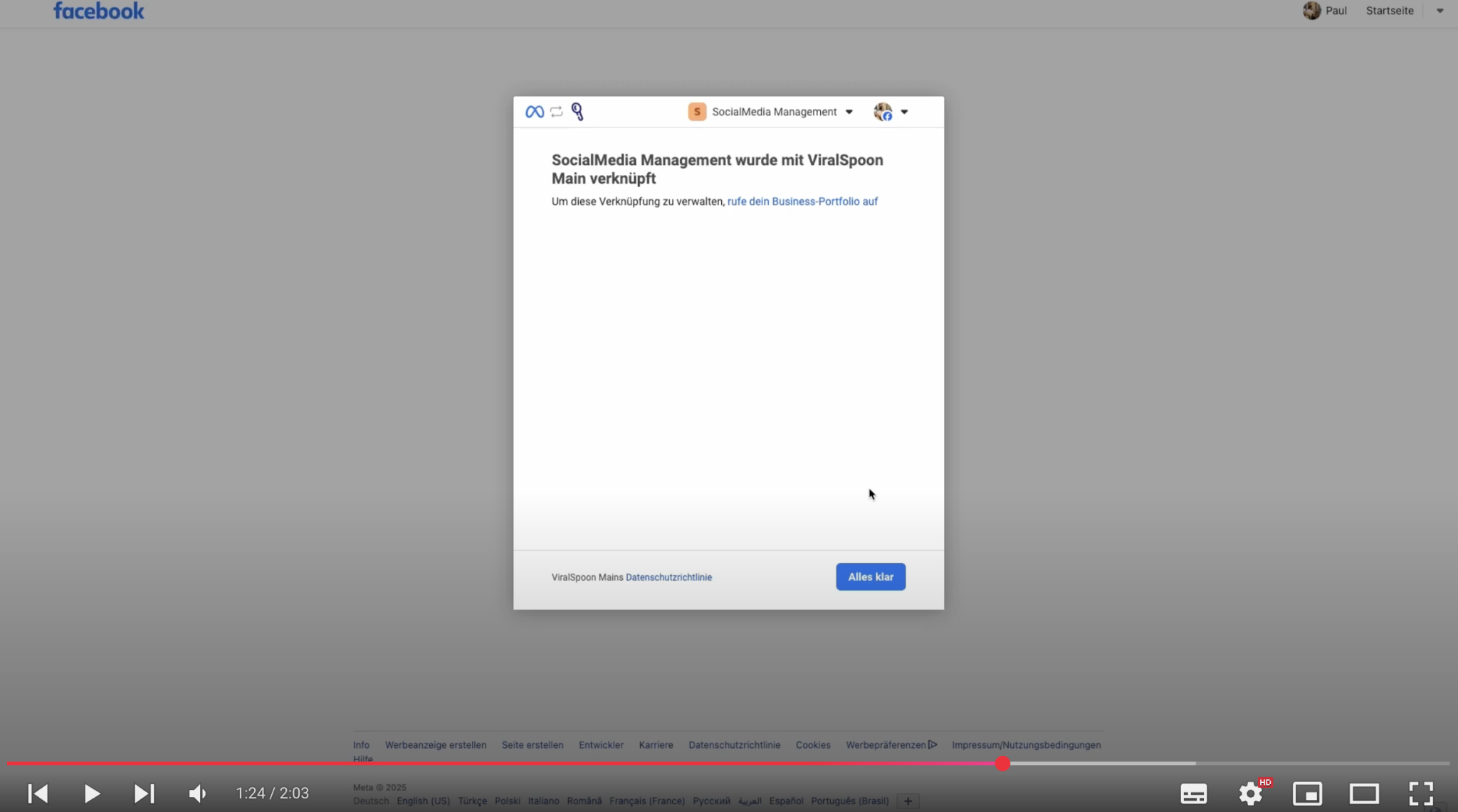Click the key icon in the dialog header

pyautogui.click(x=578, y=111)
